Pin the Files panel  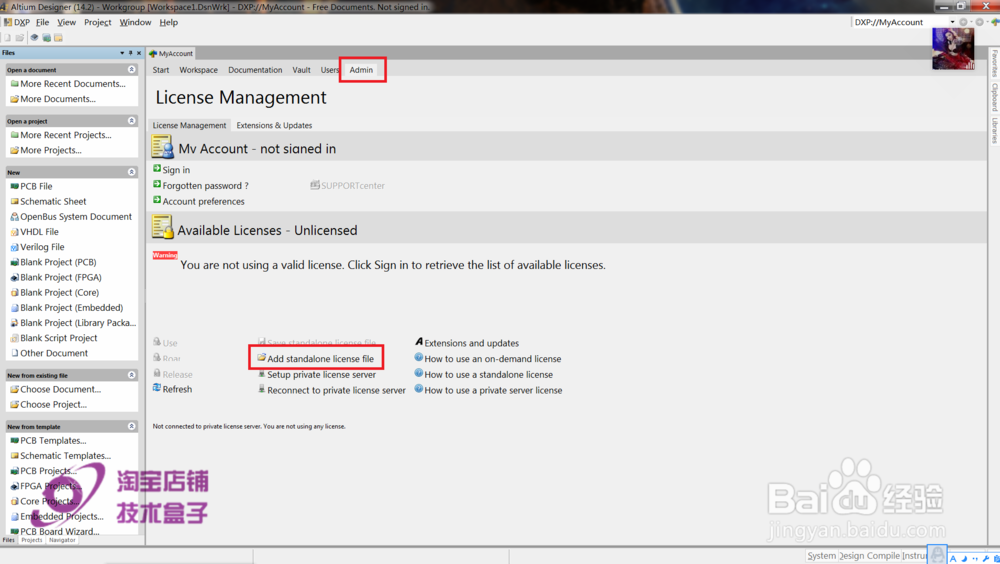click(131, 53)
